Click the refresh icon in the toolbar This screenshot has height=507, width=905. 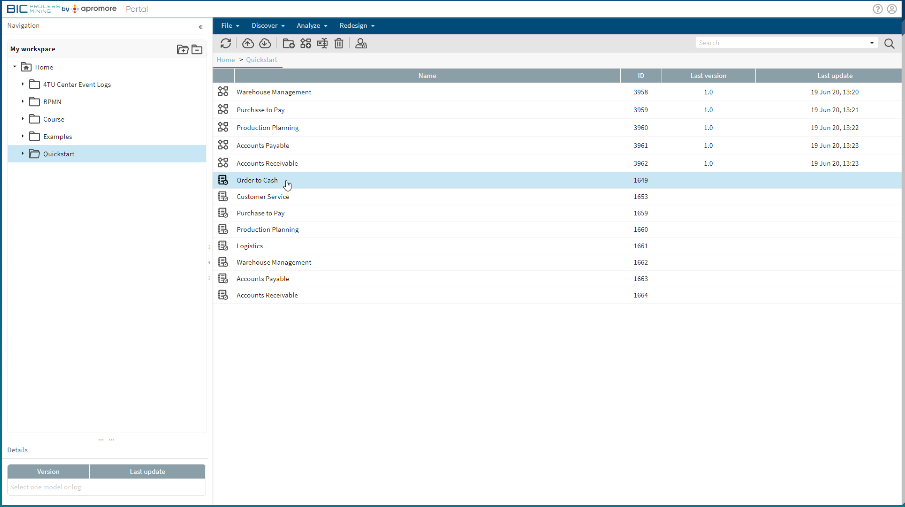[226, 44]
